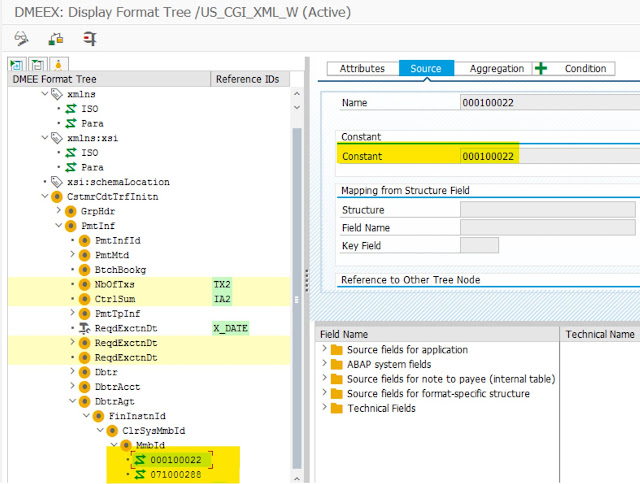Click the Reference IDs column header

coord(250,79)
